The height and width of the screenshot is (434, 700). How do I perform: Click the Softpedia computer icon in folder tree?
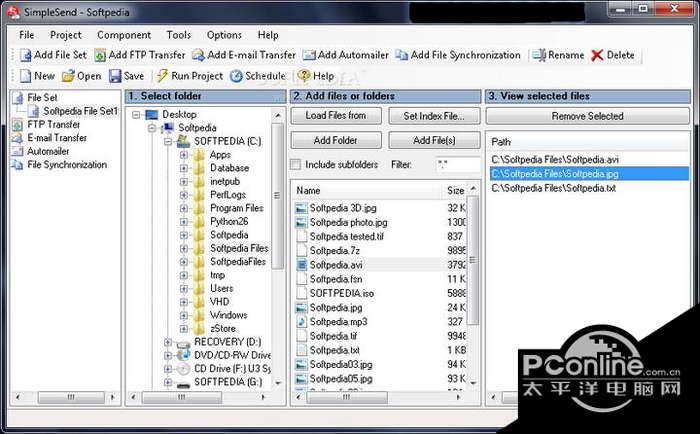click(169, 128)
